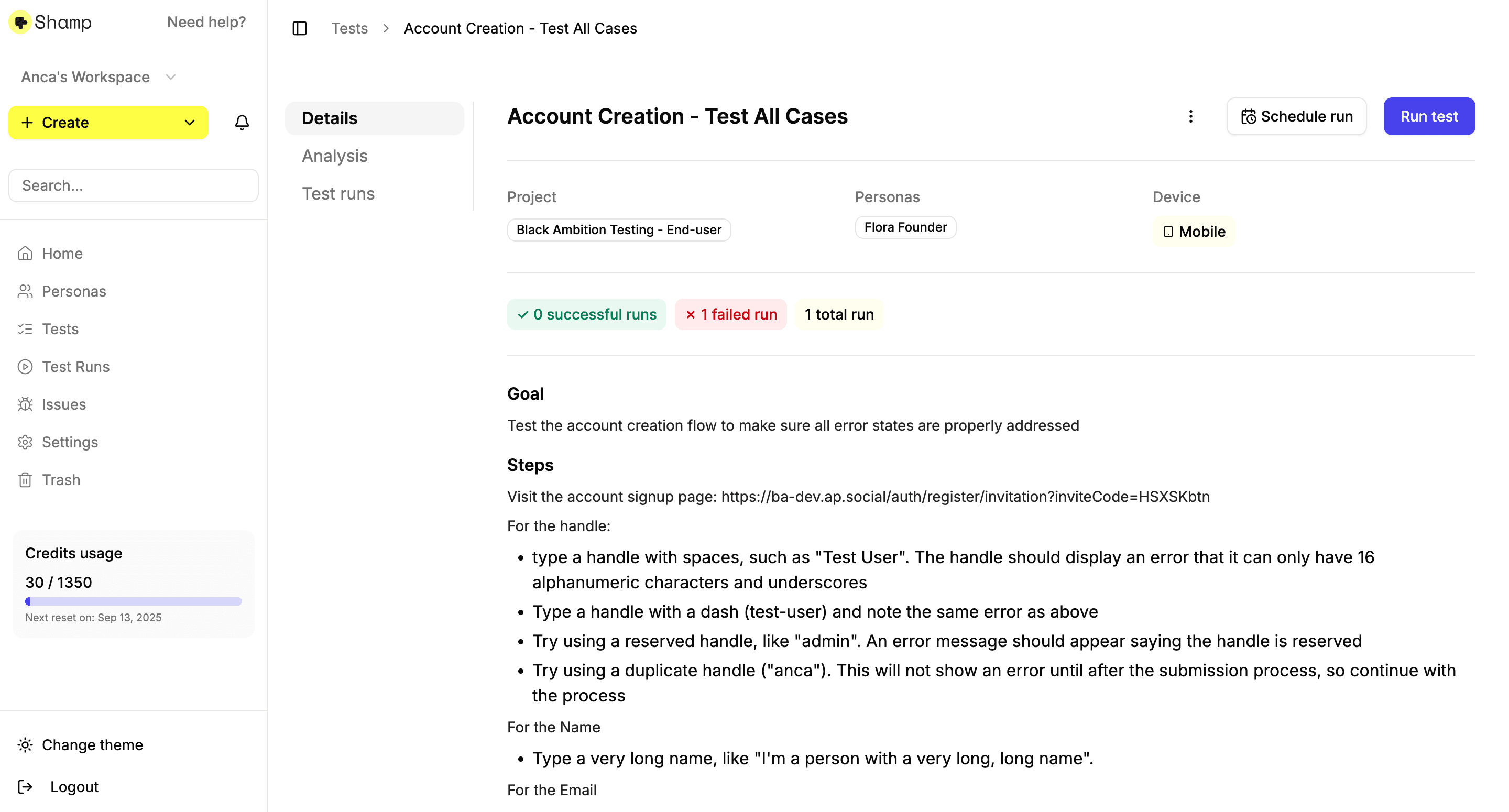The width and height of the screenshot is (1509, 812).
Task: Switch to the Test runs tab
Action: pyautogui.click(x=338, y=193)
